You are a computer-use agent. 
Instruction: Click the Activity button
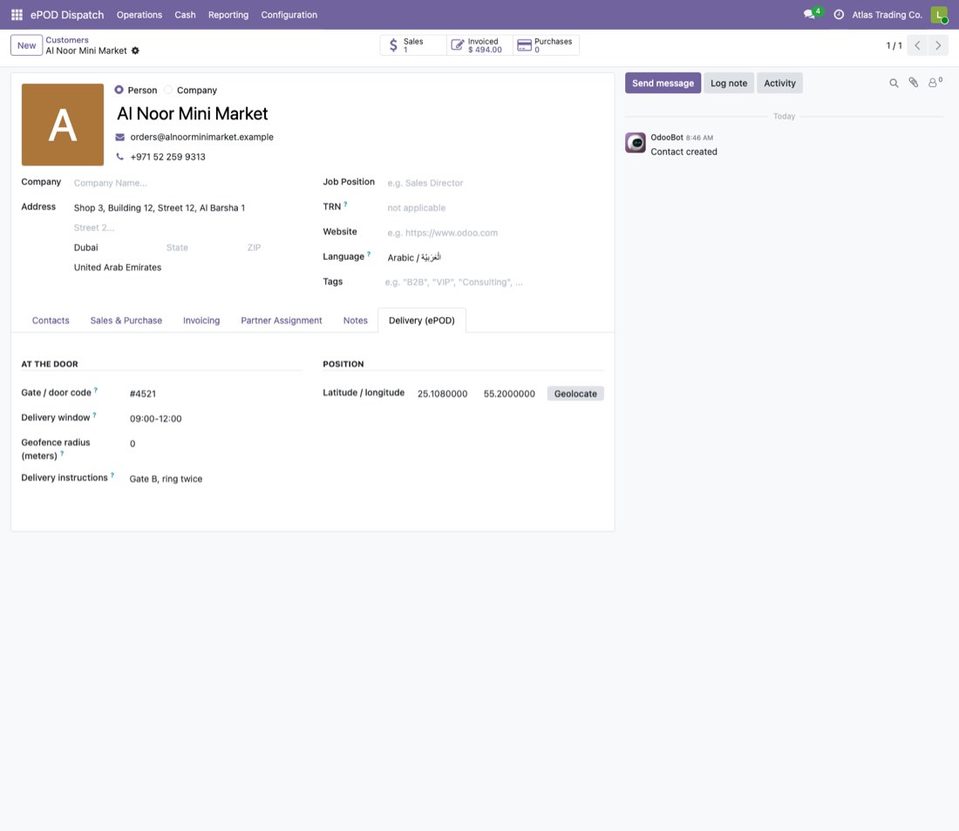(780, 83)
